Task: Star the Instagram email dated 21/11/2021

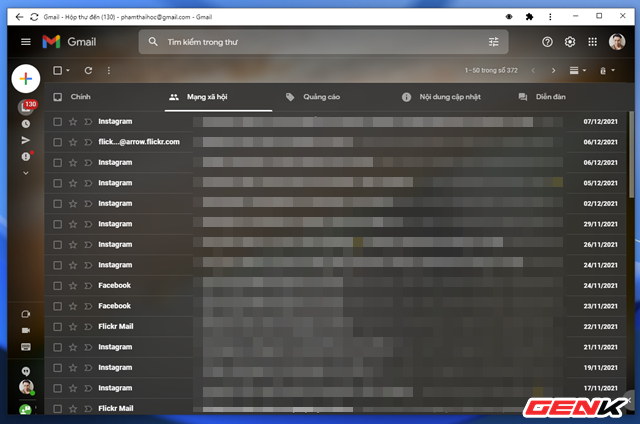Action: click(x=73, y=347)
